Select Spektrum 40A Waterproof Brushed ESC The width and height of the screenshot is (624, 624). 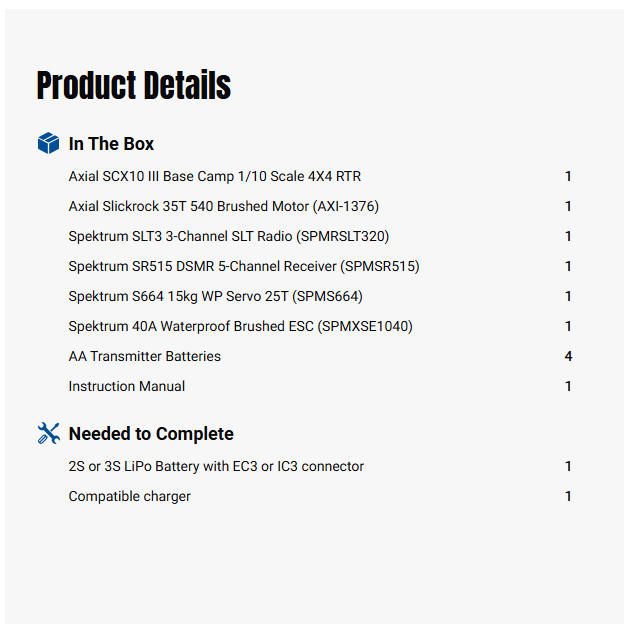(240, 327)
